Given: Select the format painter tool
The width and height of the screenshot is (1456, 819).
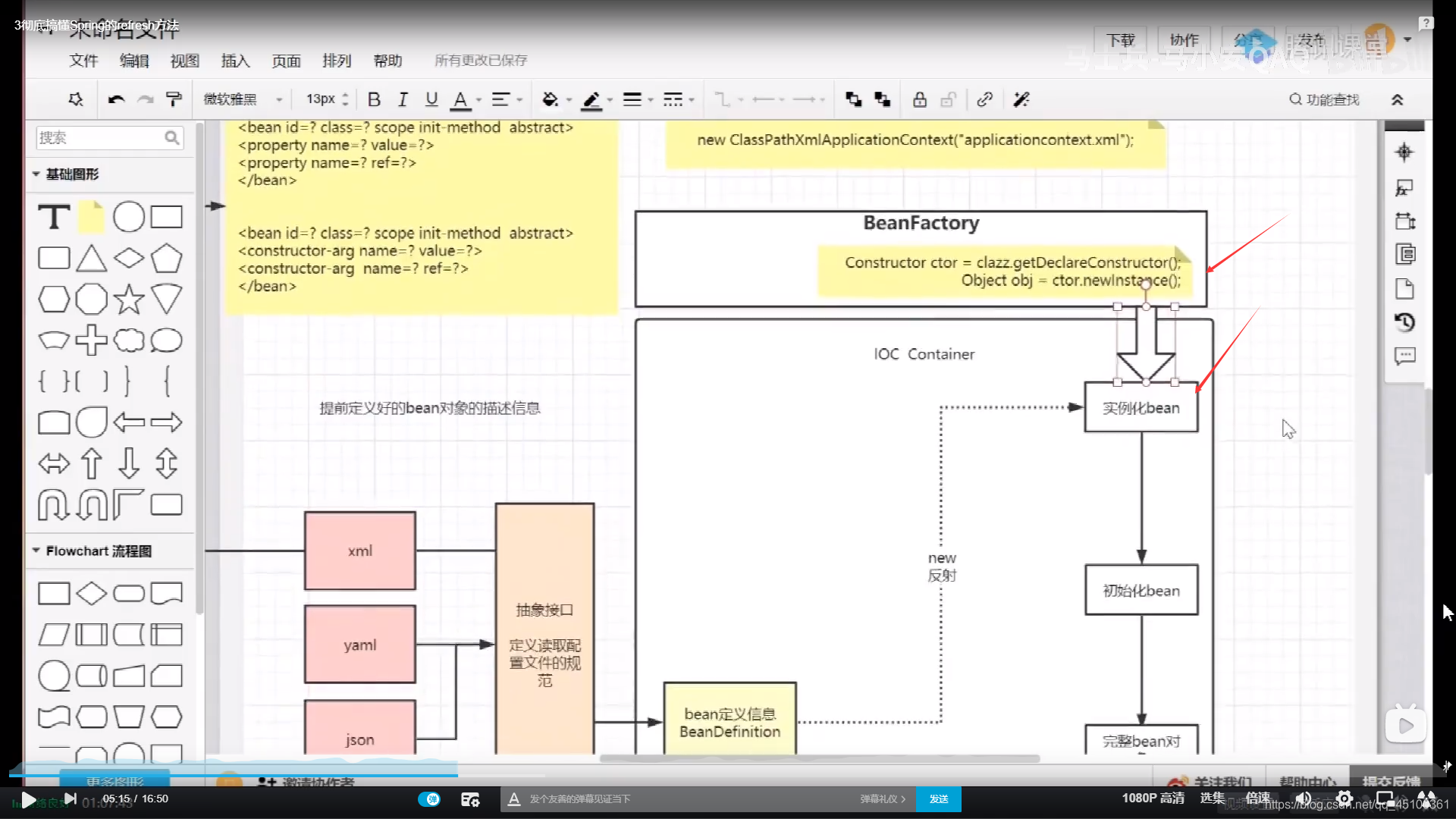Looking at the screenshot, I should 174,99.
